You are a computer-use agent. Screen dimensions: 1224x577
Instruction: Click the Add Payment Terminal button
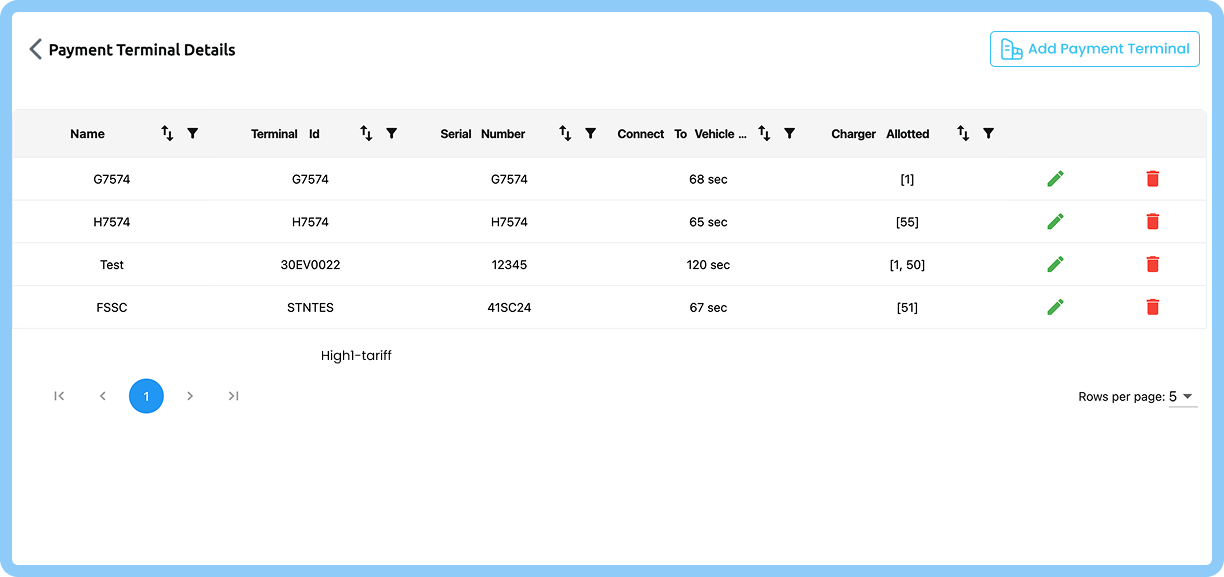1094,48
